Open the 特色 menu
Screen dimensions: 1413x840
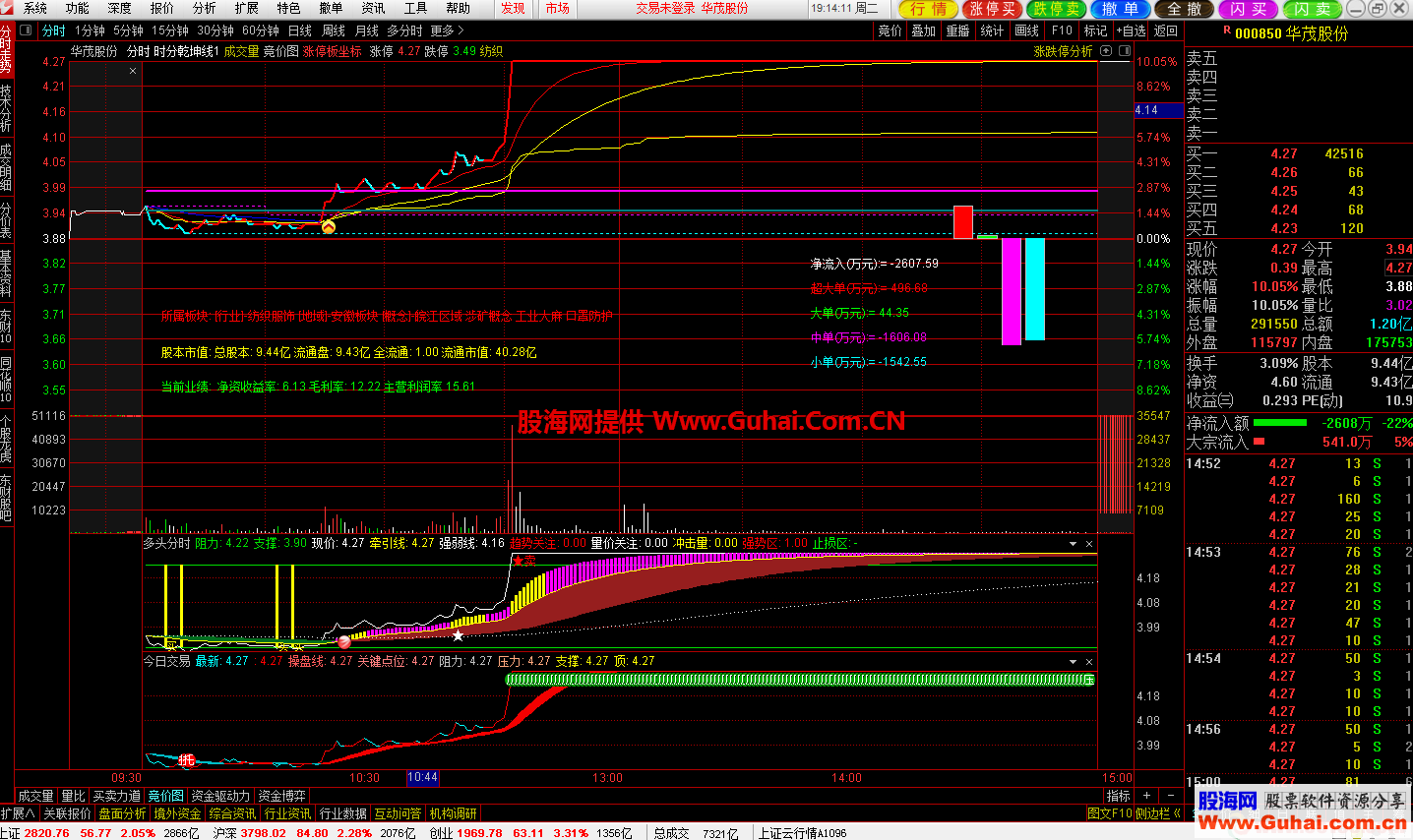(289, 8)
